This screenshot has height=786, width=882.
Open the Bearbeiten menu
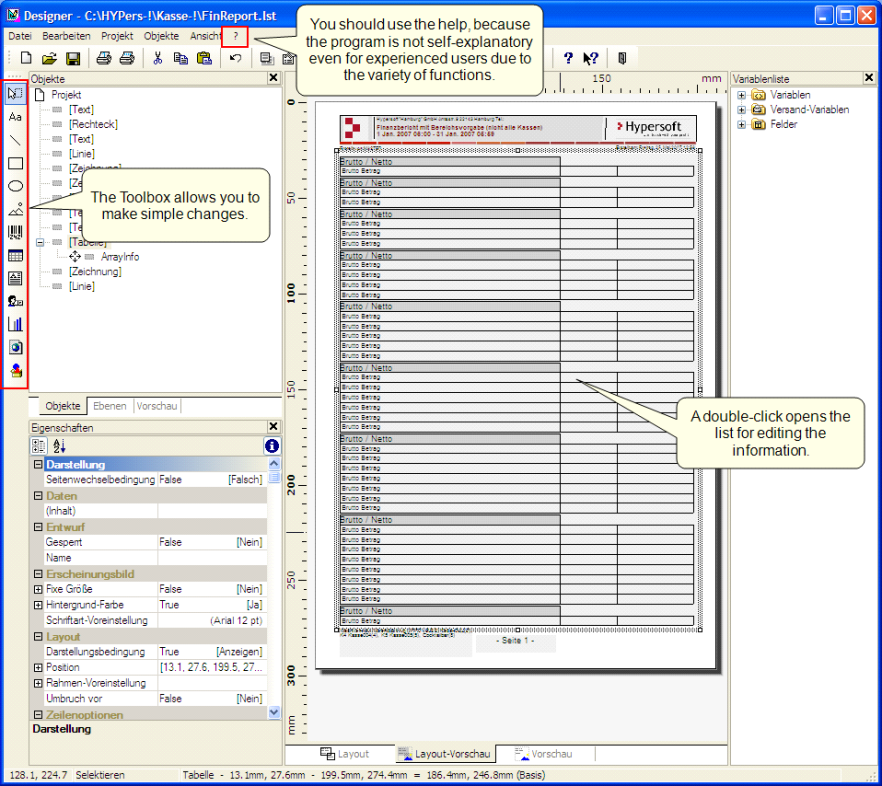tap(66, 36)
